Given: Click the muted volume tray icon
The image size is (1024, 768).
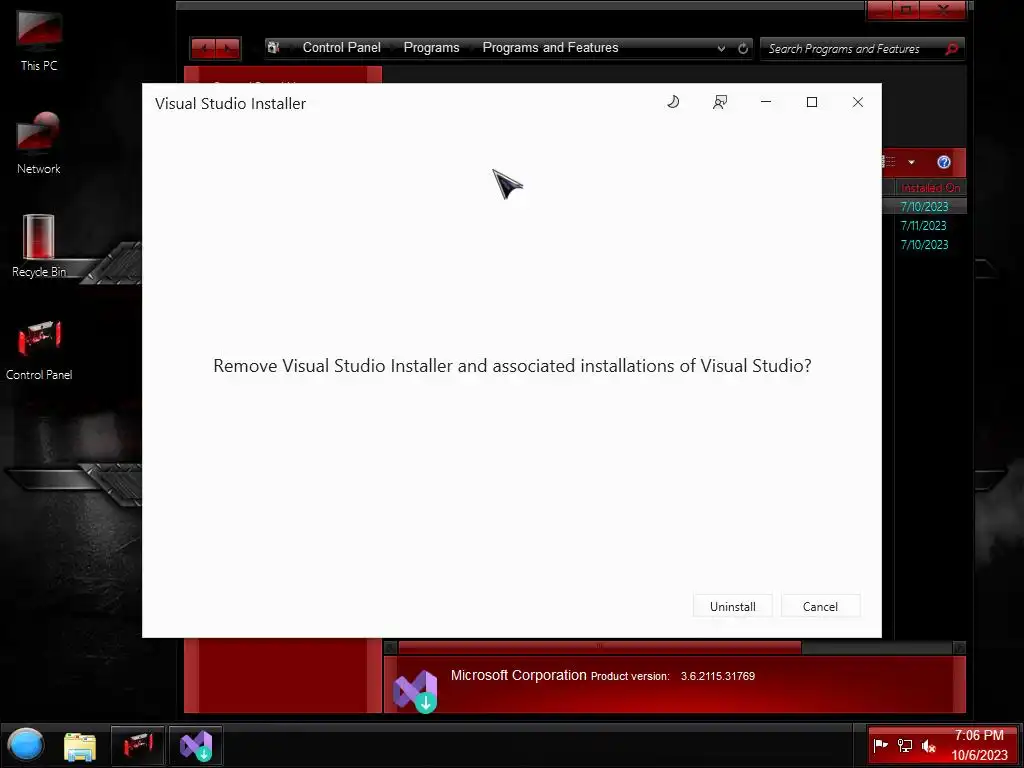Looking at the screenshot, I should pyautogui.click(x=928, y=745).
